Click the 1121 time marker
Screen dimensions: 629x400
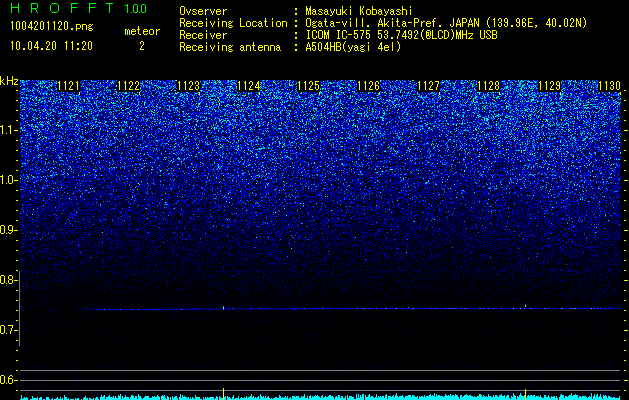(69, 86)
